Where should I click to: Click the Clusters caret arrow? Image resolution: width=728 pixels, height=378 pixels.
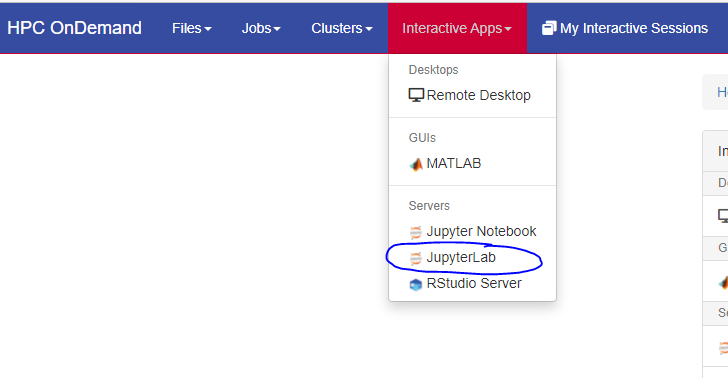pyautogui.click(x=369, y=29)
